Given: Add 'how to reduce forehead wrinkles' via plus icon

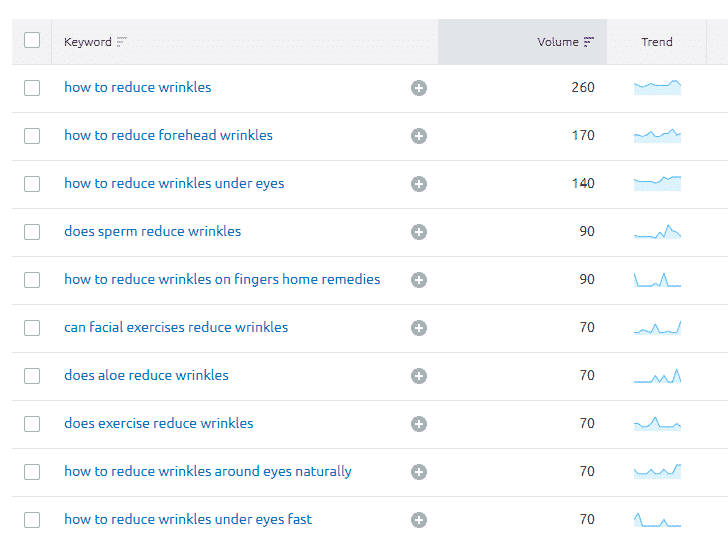Looking at the screenshot, I should 419,136.
